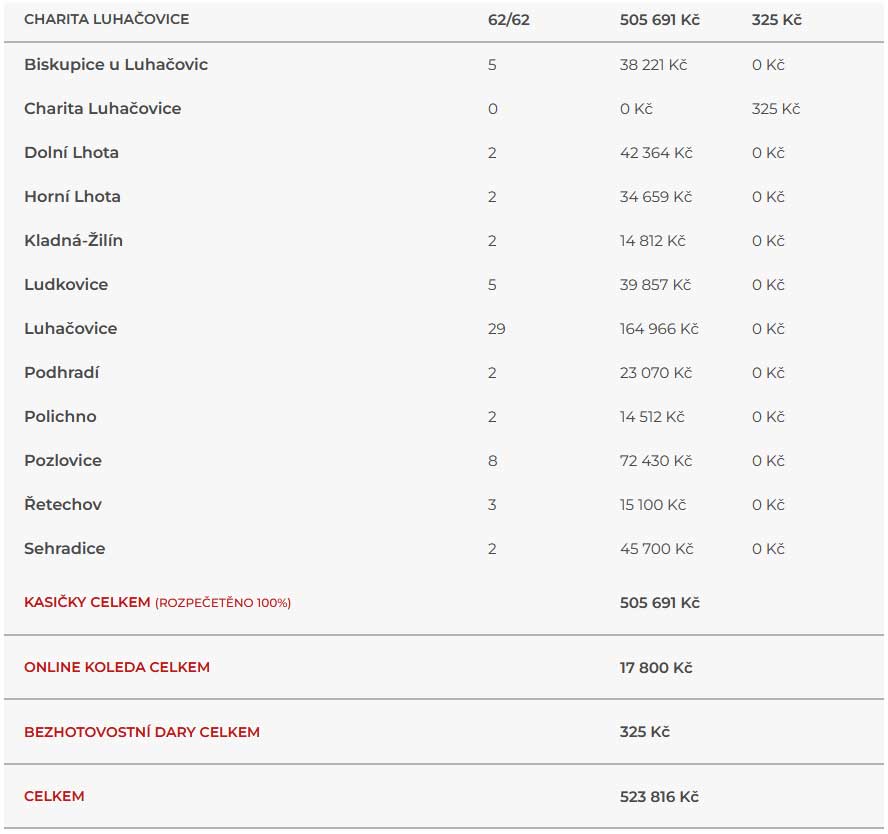This screenshot has width=888, height=834.
Task: Select the Horní Lhota municipality name
Action: click(x=72, y=196)
